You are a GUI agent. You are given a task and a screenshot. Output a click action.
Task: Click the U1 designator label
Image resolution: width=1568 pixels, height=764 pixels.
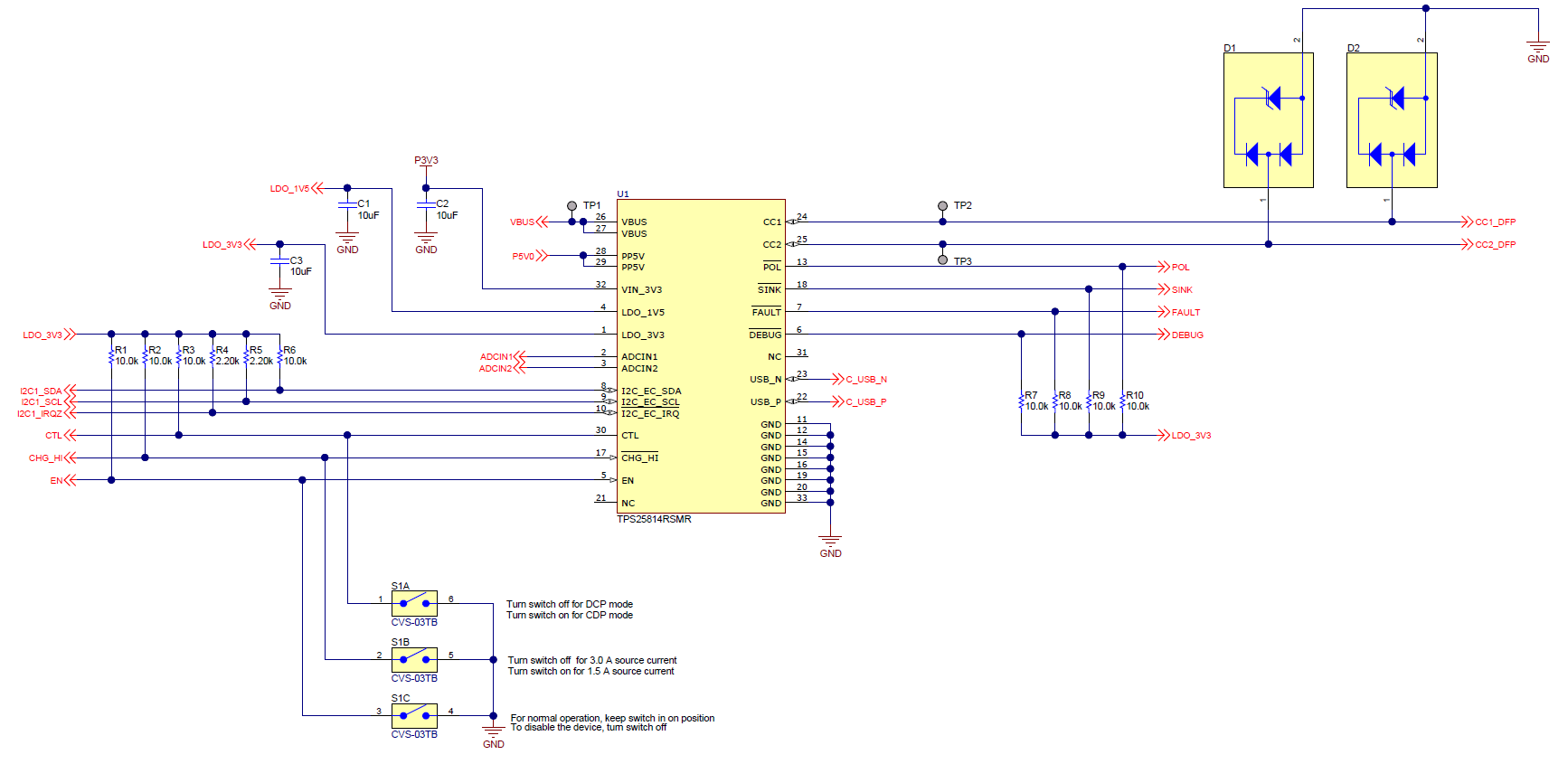[623, 193]
